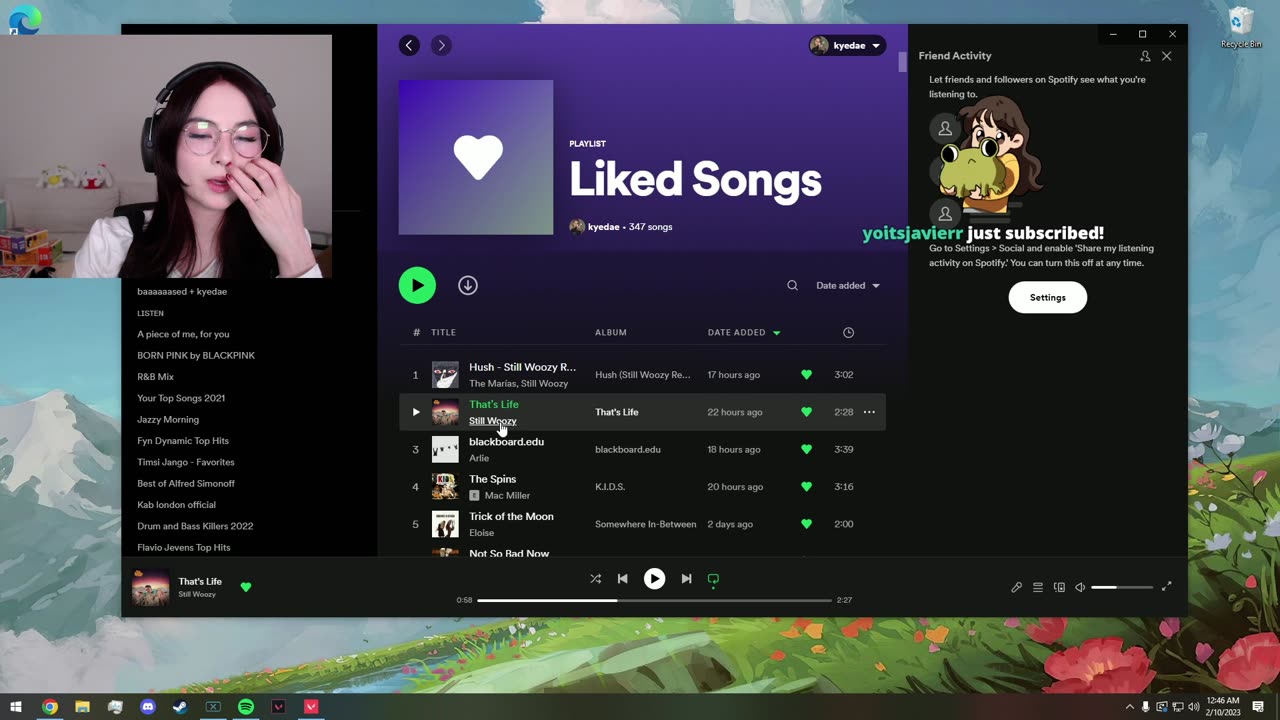Viewport: 1280px width, 720px height.
Task: Open the Arlie artist link
Action: tap(479, 458)
